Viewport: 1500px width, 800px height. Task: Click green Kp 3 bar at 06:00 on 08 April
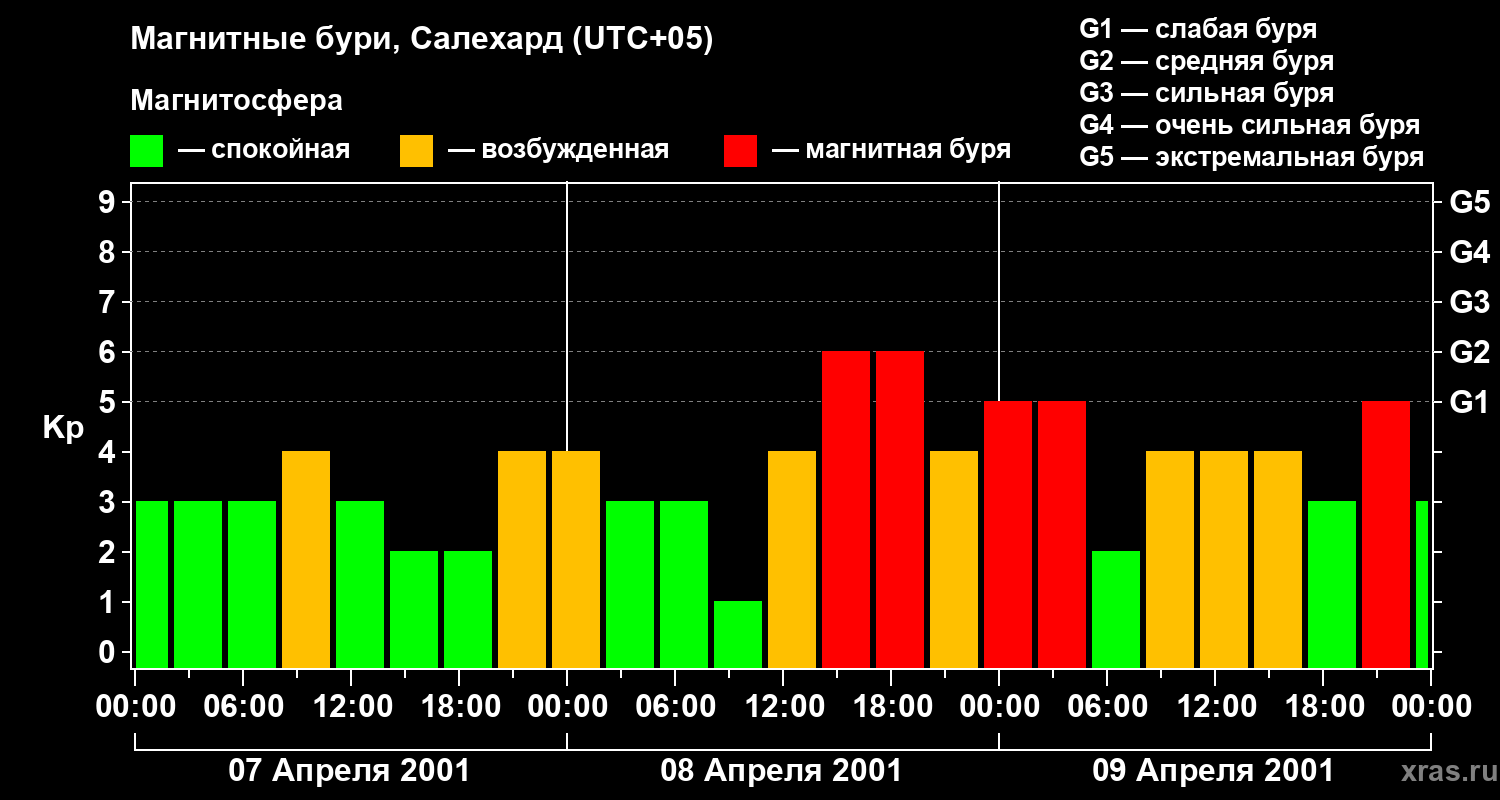(x=684, y=584)
